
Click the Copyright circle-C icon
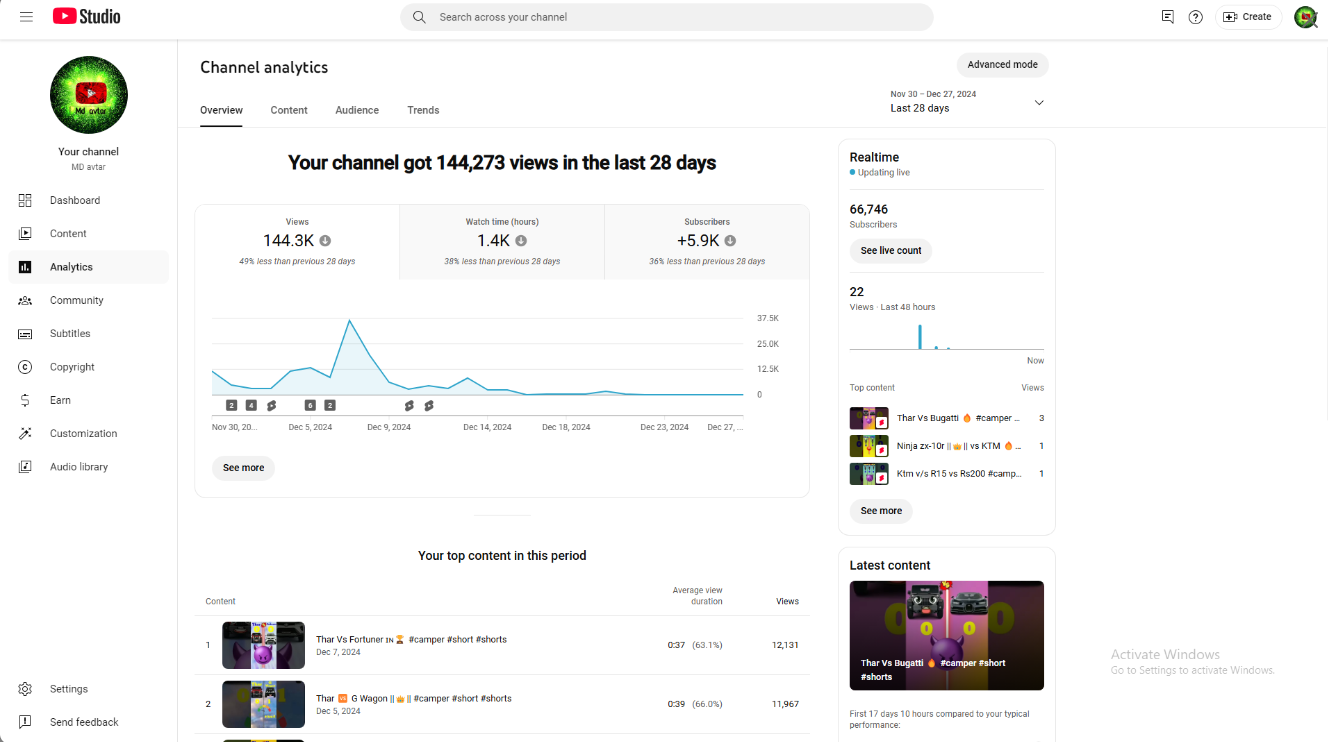coord(25,367)
